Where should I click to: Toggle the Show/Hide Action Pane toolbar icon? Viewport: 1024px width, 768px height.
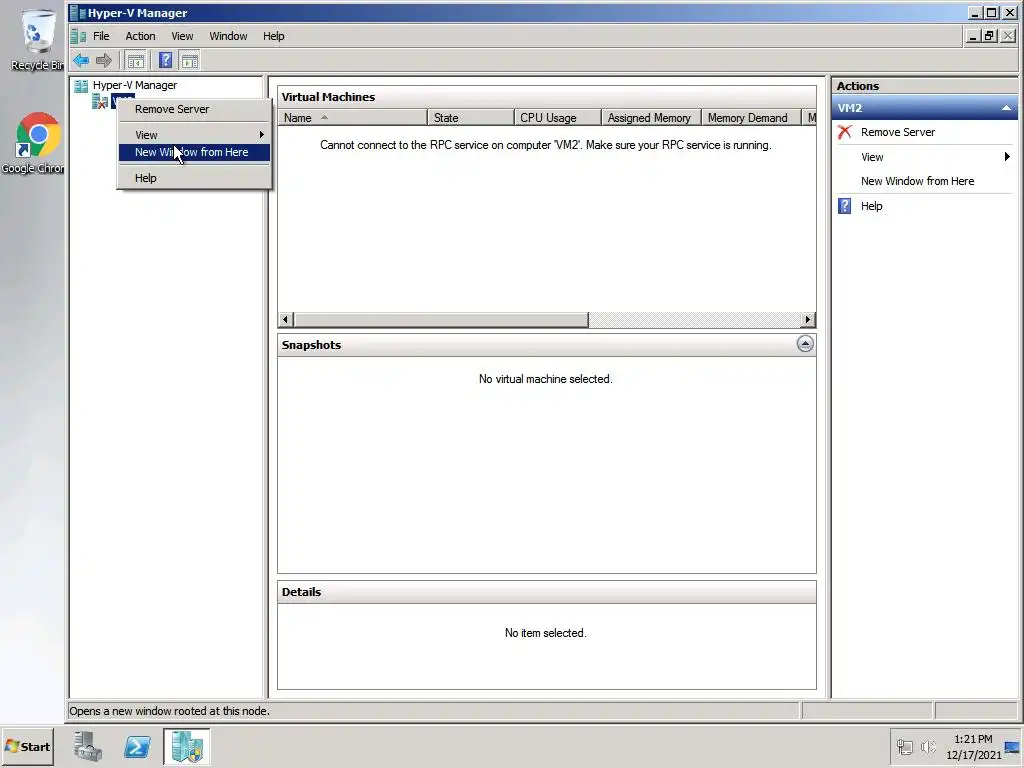[190, 61]
